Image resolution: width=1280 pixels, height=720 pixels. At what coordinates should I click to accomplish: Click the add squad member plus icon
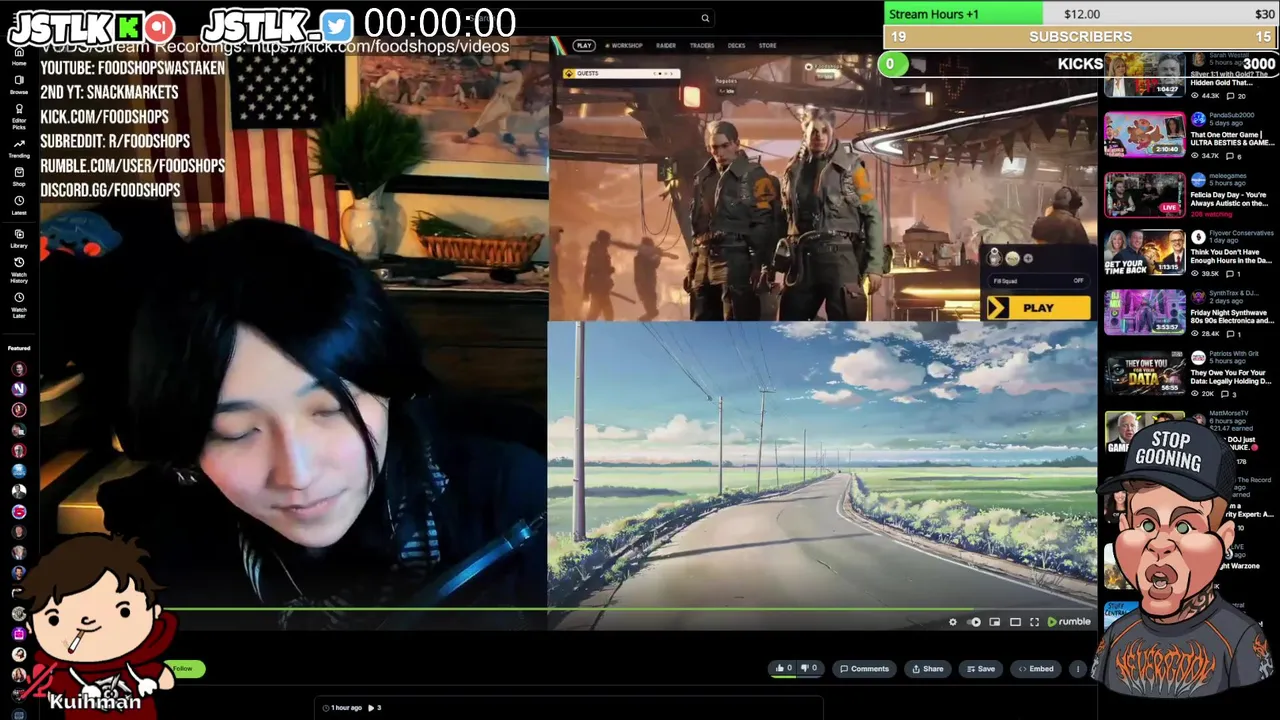tap(1028, 259)
